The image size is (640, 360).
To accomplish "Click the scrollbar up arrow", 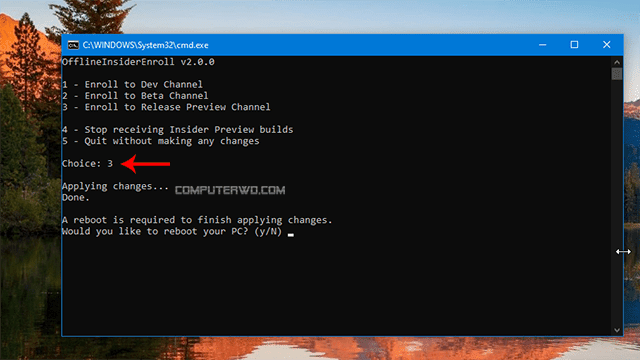I will pos(617,62).
